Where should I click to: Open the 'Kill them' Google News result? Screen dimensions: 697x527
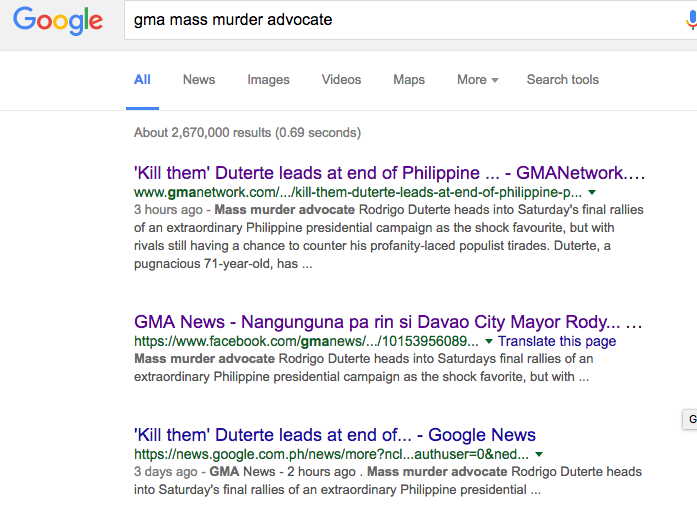(335, 435)
